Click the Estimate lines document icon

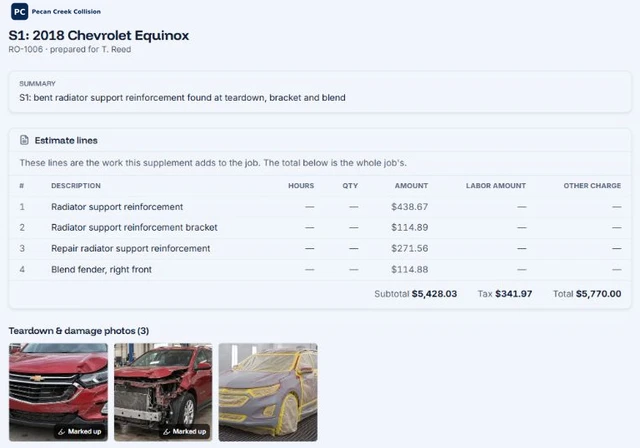[24, 140]
